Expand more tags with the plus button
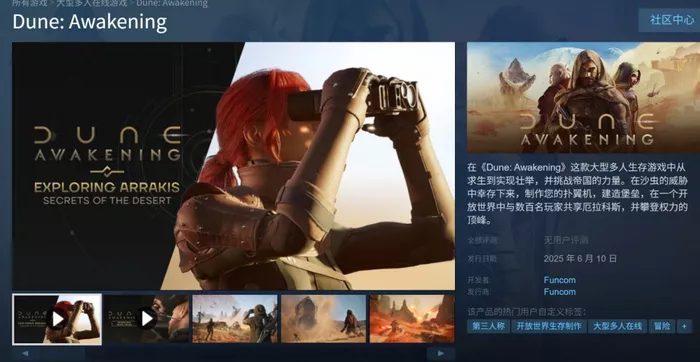The image size is (700, 362). [684, 326]
